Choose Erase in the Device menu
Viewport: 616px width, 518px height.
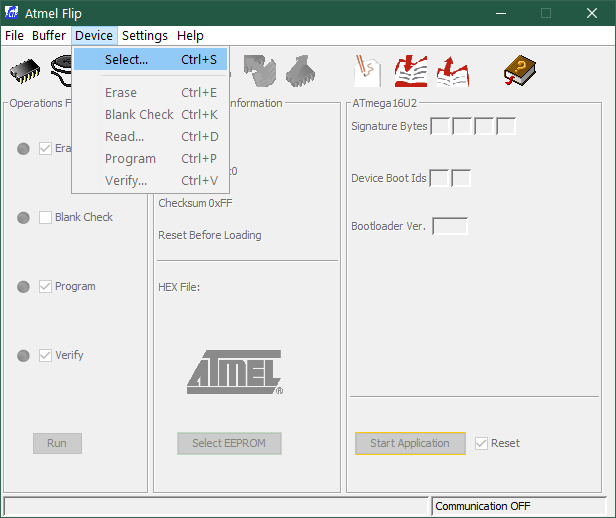click(150, 93)
